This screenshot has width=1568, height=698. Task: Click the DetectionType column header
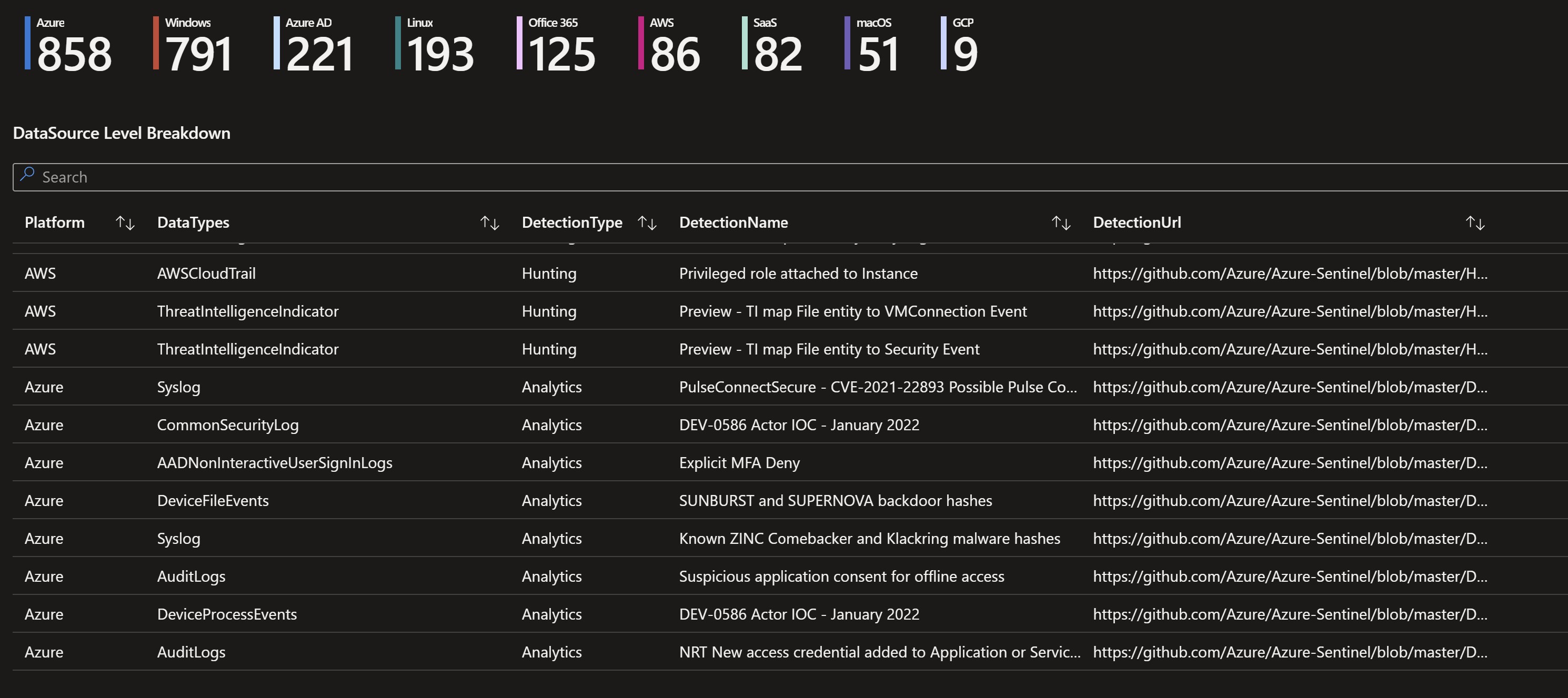pyautogui.click(x=571, y=222)
